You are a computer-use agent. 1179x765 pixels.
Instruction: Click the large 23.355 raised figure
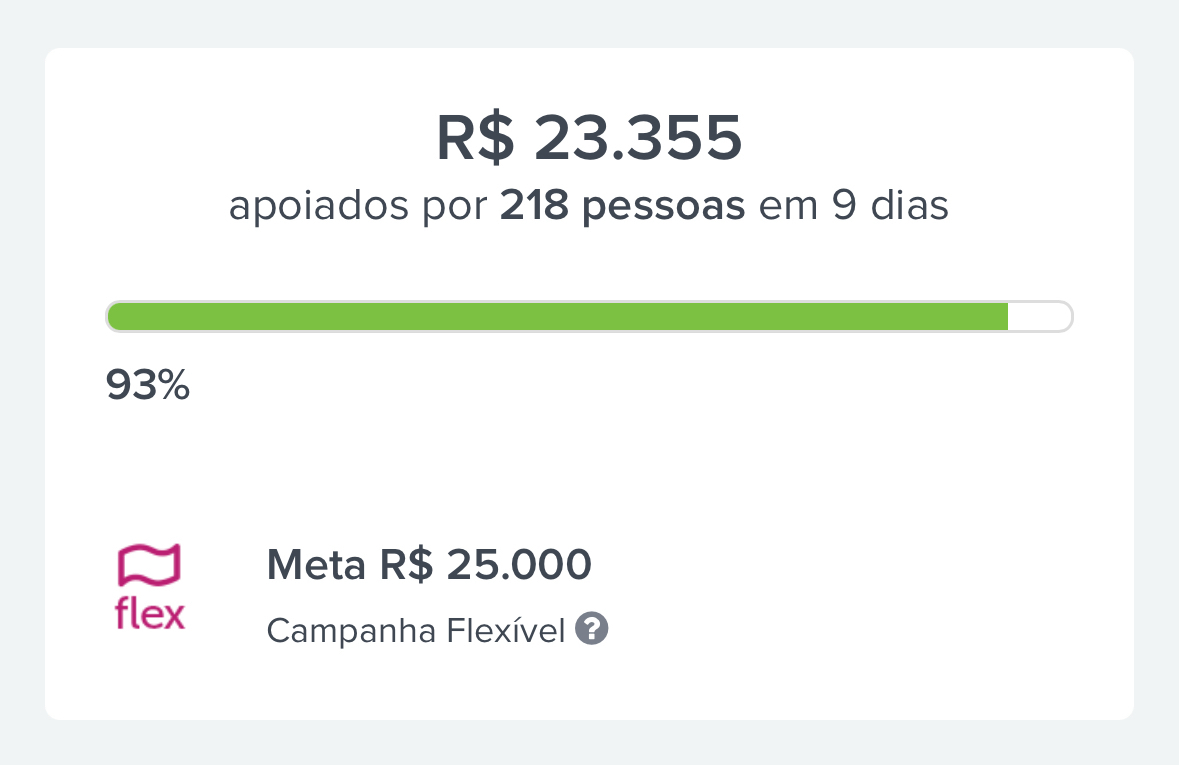(x=638, y=139)
